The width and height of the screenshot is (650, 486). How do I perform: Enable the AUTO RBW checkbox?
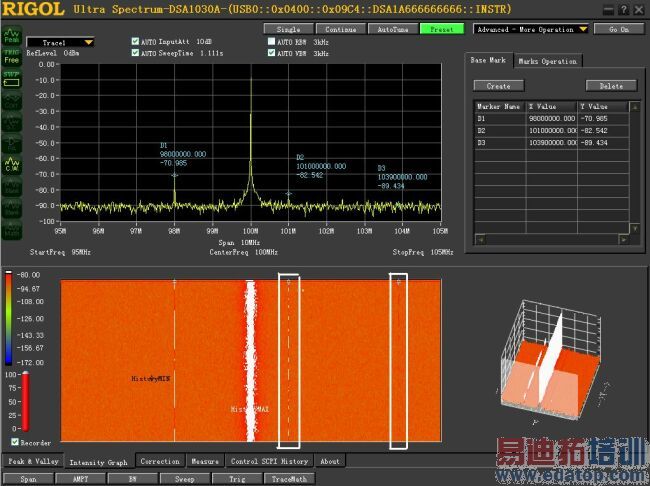(x=271, y=42)
